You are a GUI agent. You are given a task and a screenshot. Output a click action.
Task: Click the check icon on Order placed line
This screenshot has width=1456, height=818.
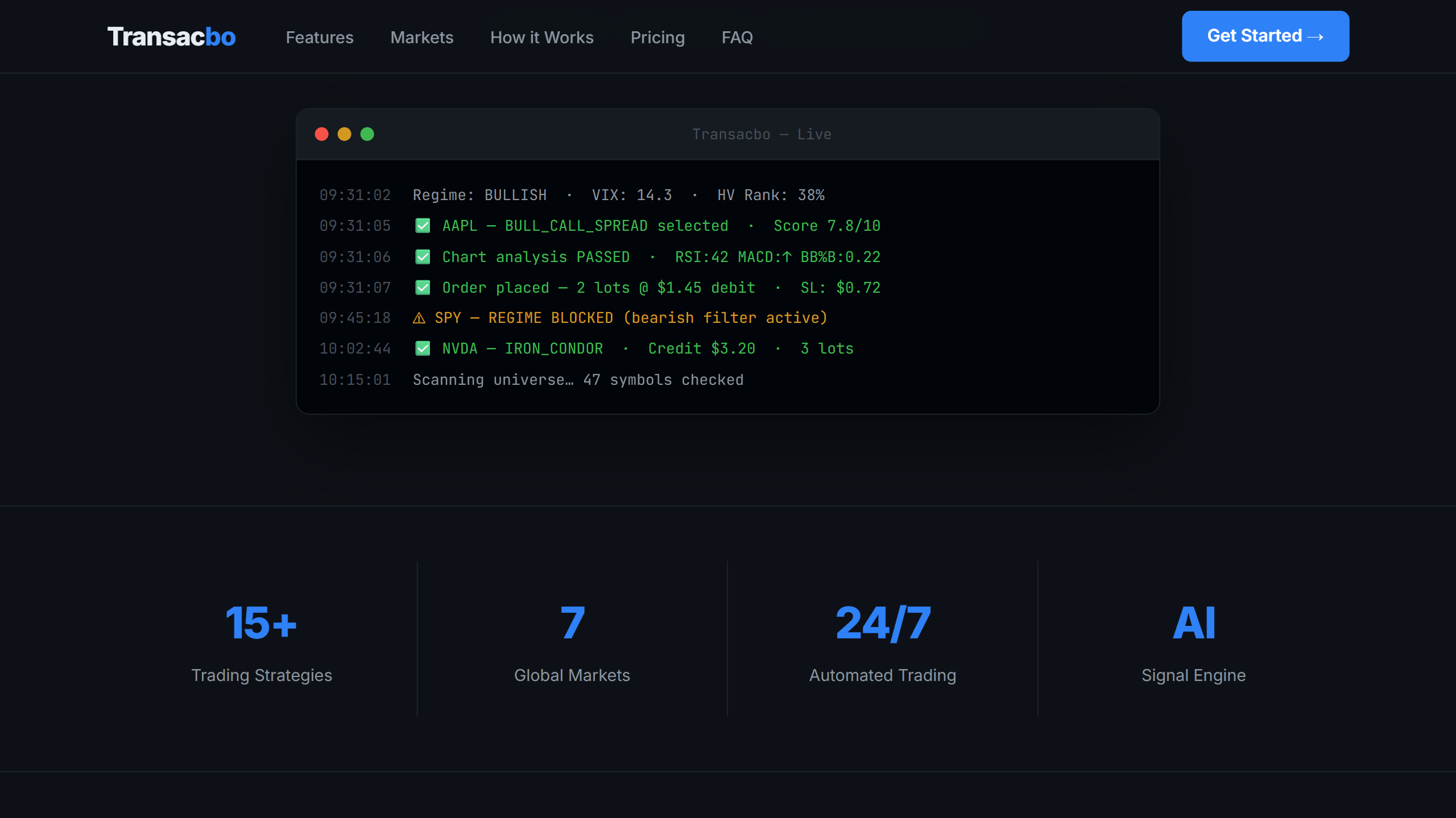(x=423, y=288)
